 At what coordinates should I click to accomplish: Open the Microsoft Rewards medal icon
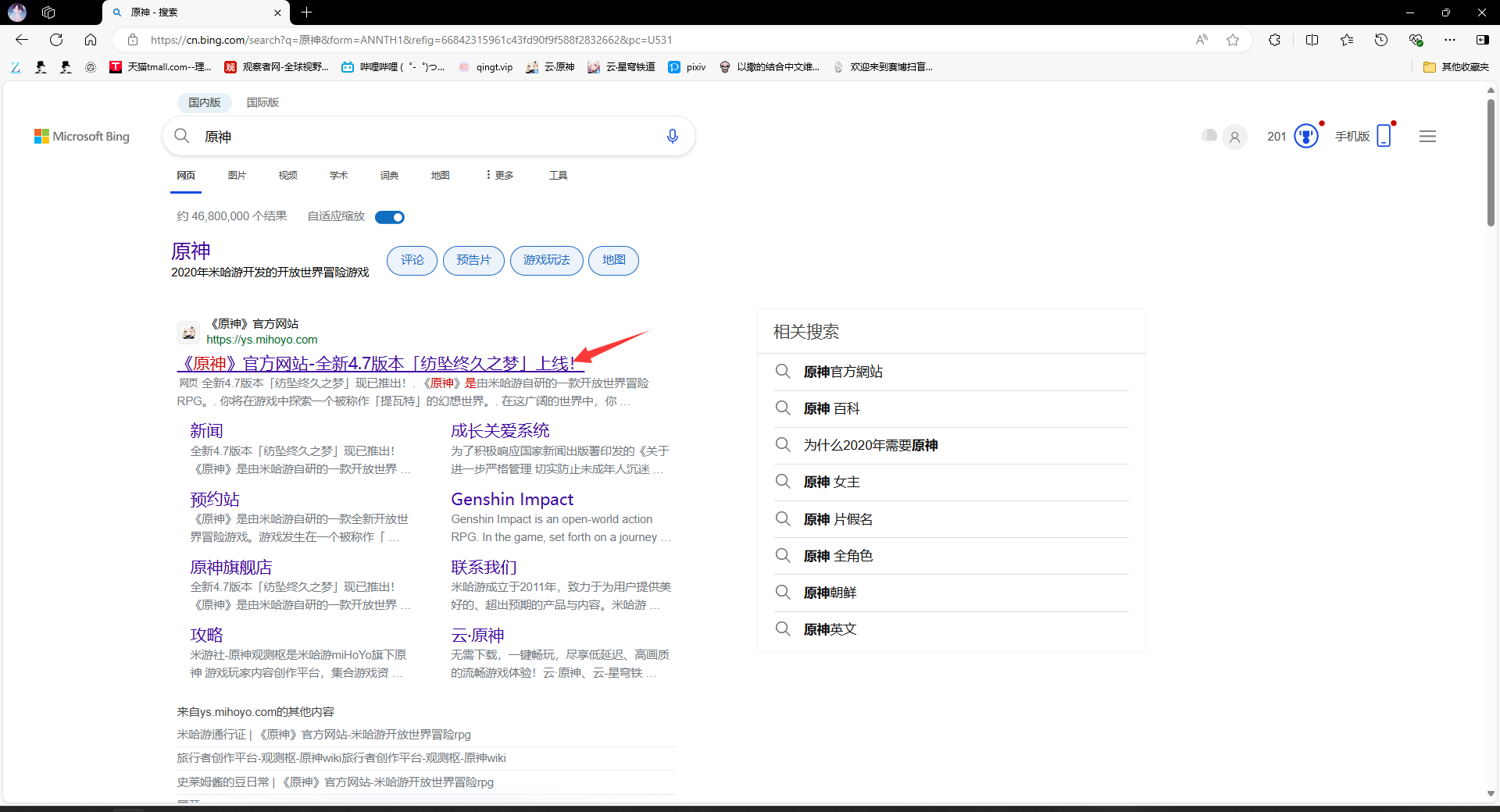click(1305, 136)
